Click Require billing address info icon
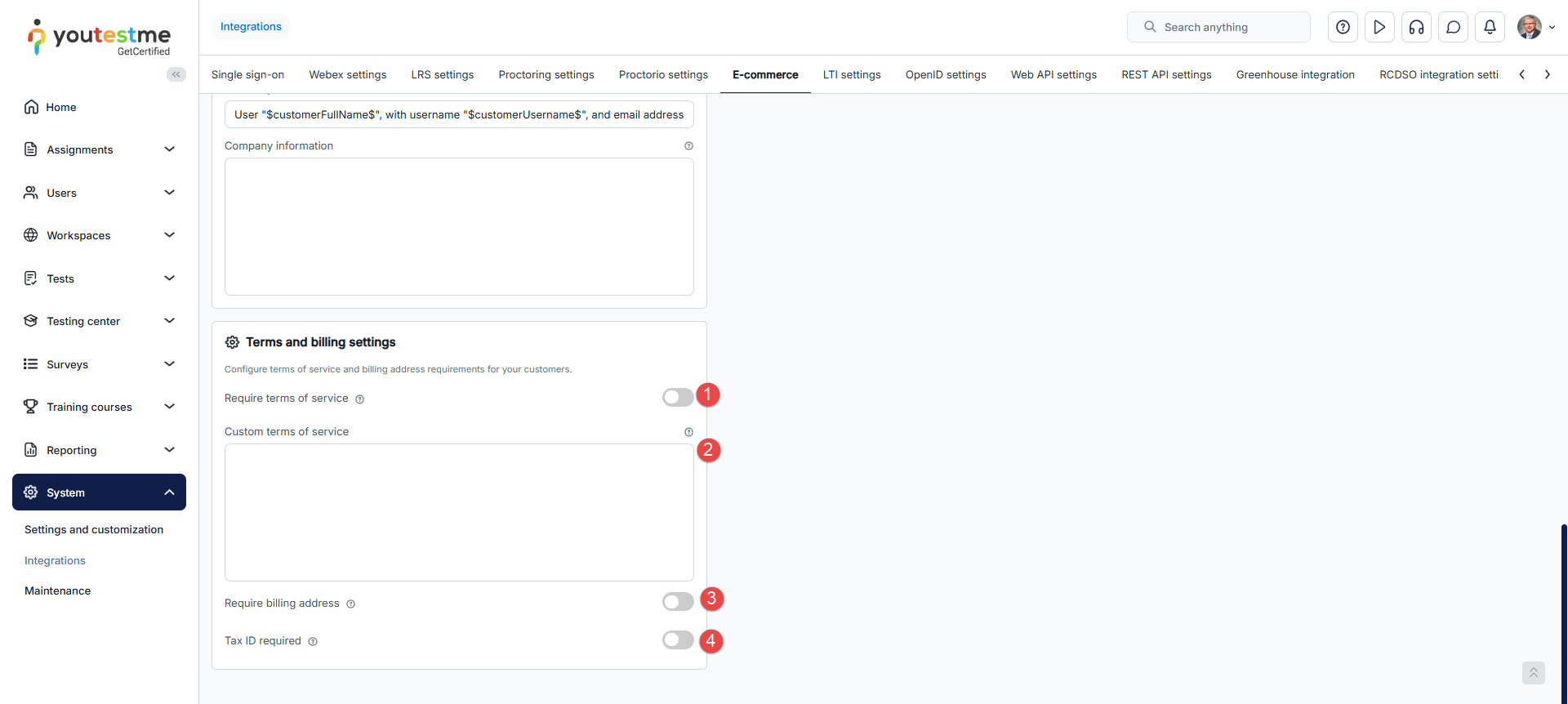The image size is (1568, 704). [350, 604]
